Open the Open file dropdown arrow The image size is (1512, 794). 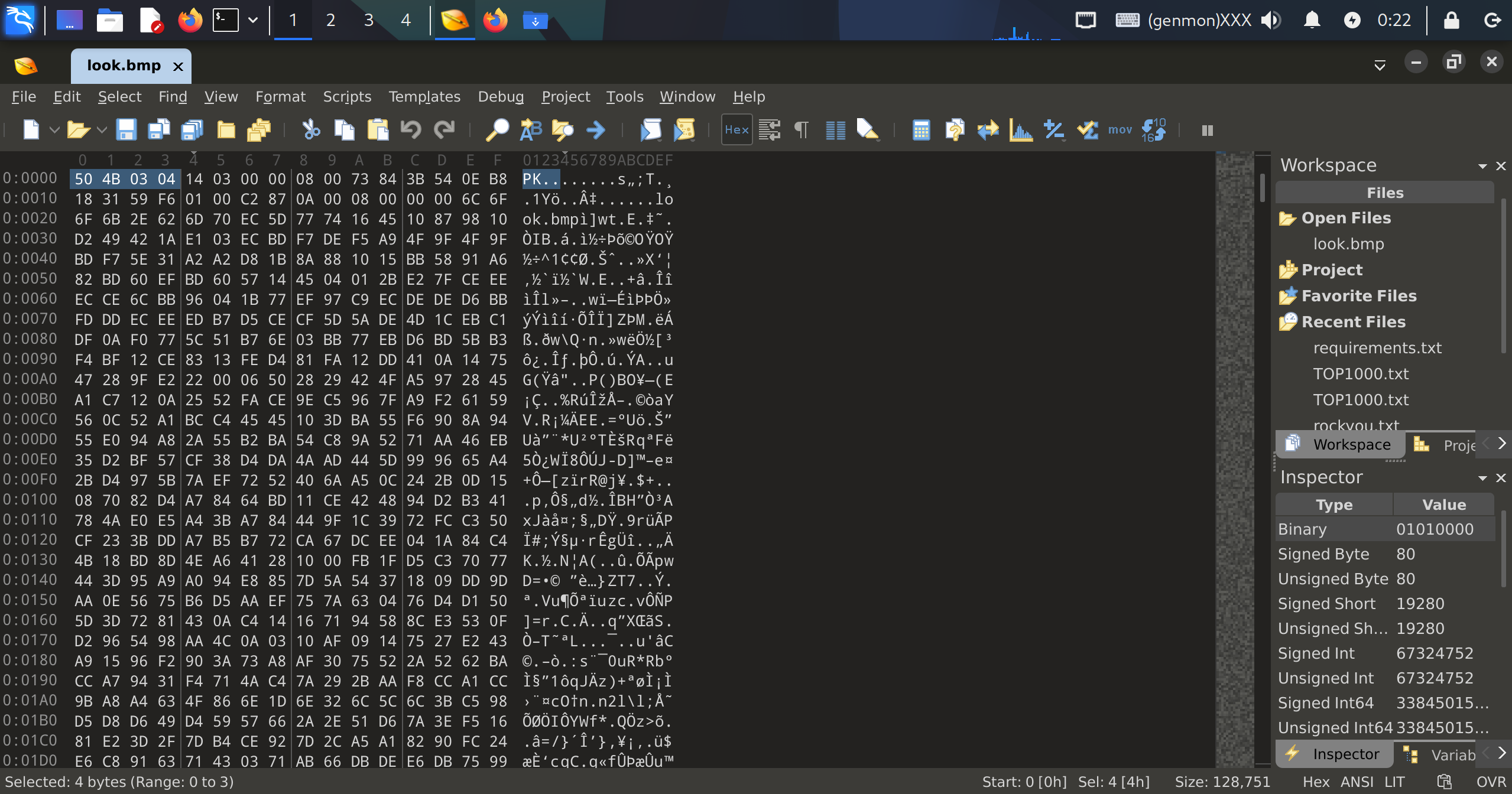click(x=102, y=129)
